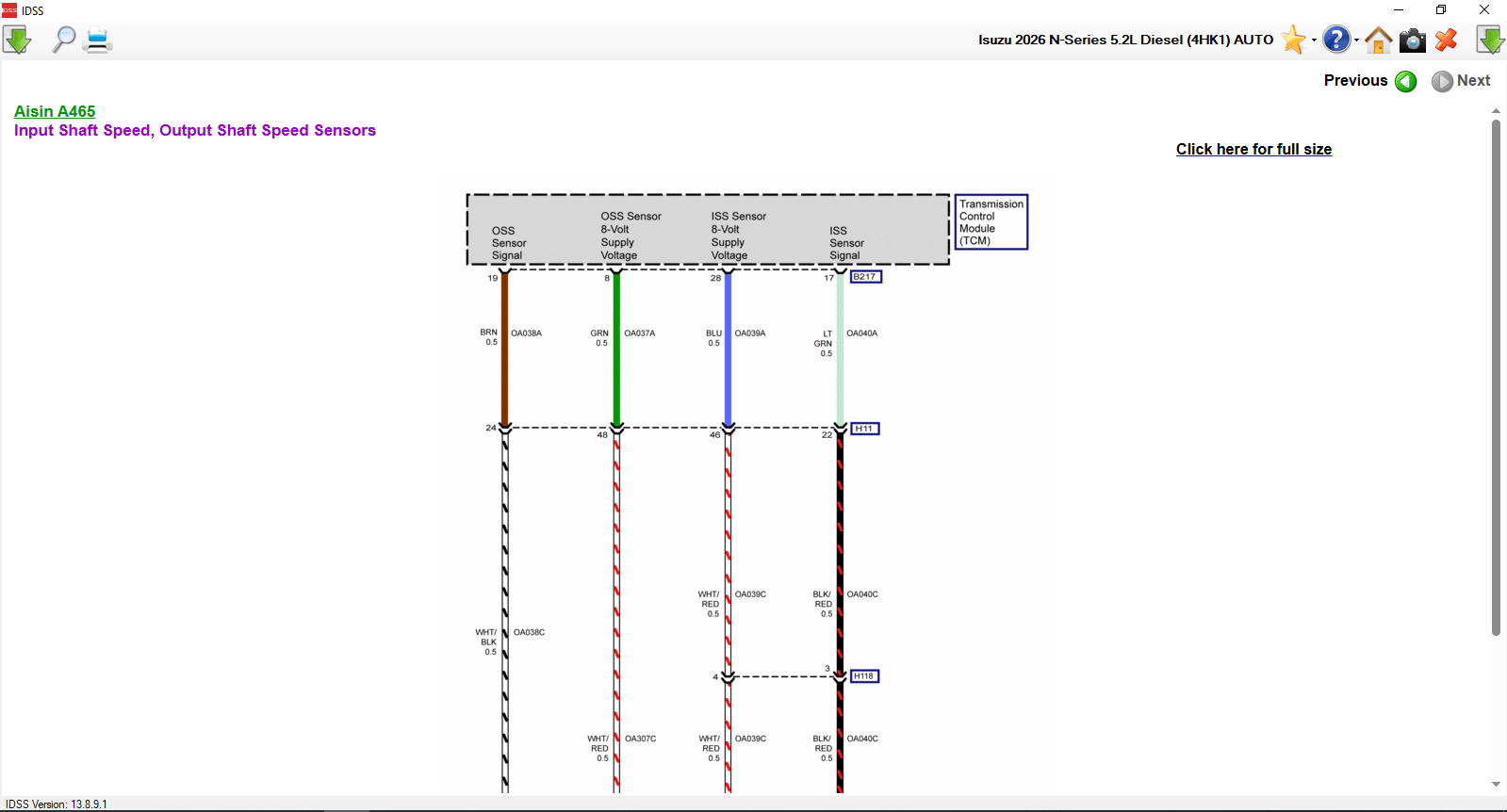The height and width of the screenshot is (812, 1507).
Task: Open the Aisin A465 link
Action: click(55, 111)
